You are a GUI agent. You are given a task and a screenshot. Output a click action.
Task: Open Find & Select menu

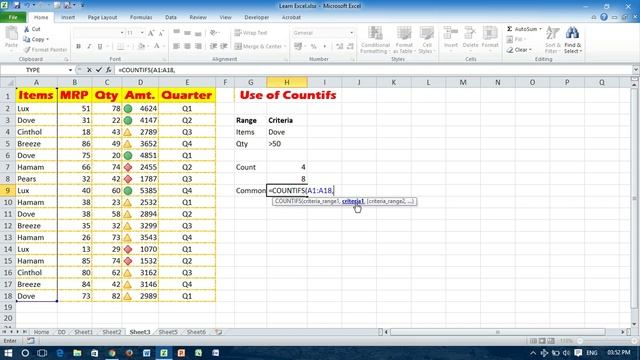573,40
